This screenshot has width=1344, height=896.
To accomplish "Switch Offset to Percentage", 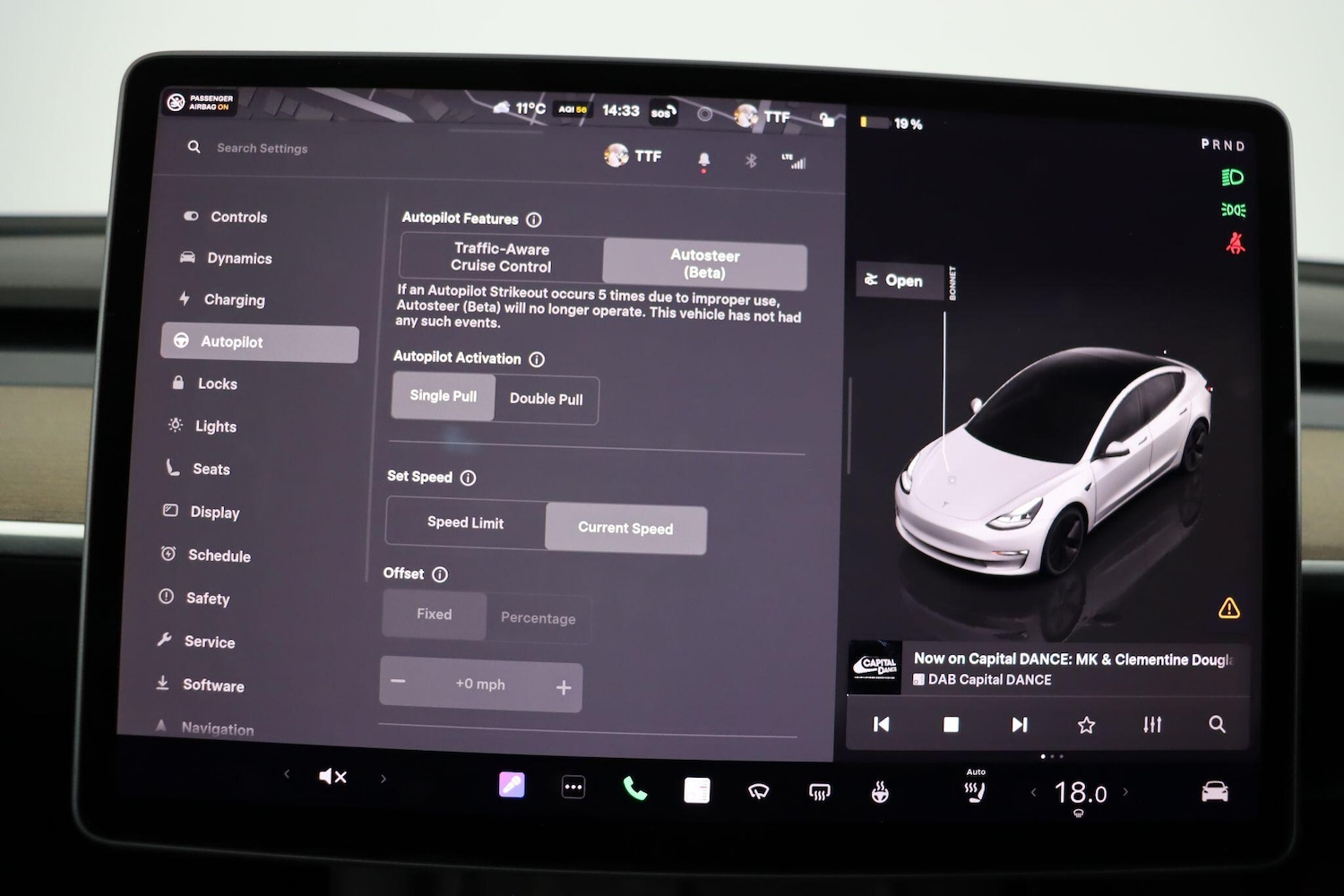I will (538, 617).
